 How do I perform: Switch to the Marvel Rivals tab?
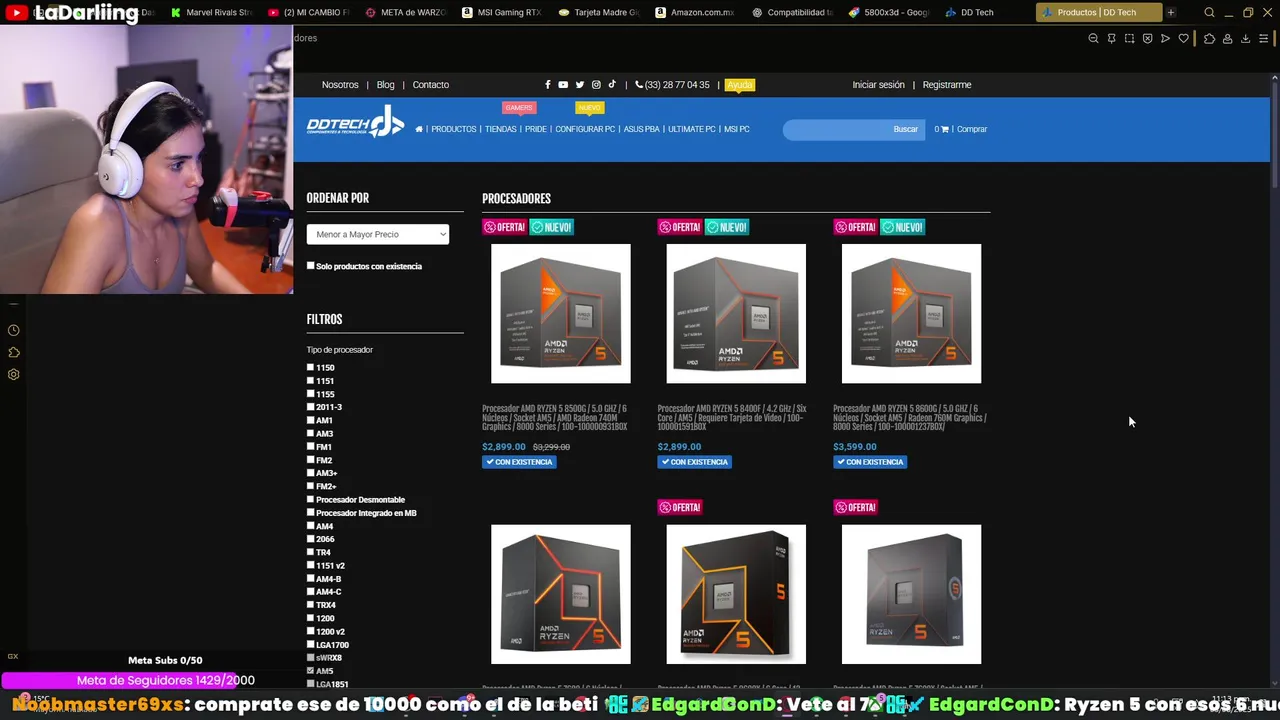[212, 13]
